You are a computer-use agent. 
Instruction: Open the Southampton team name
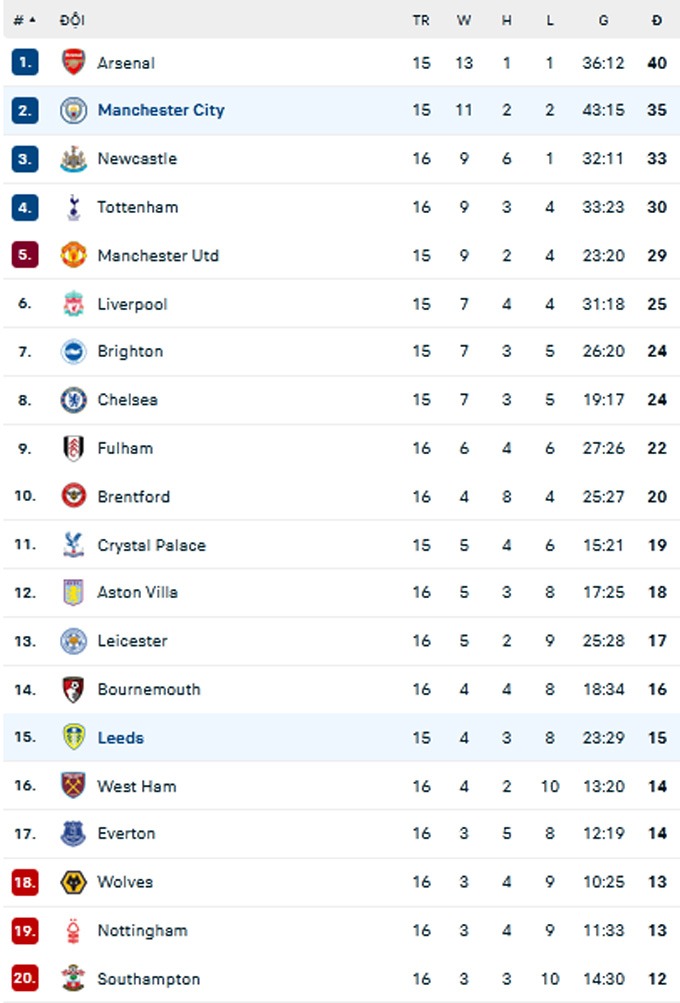click(x=148, y=979)
